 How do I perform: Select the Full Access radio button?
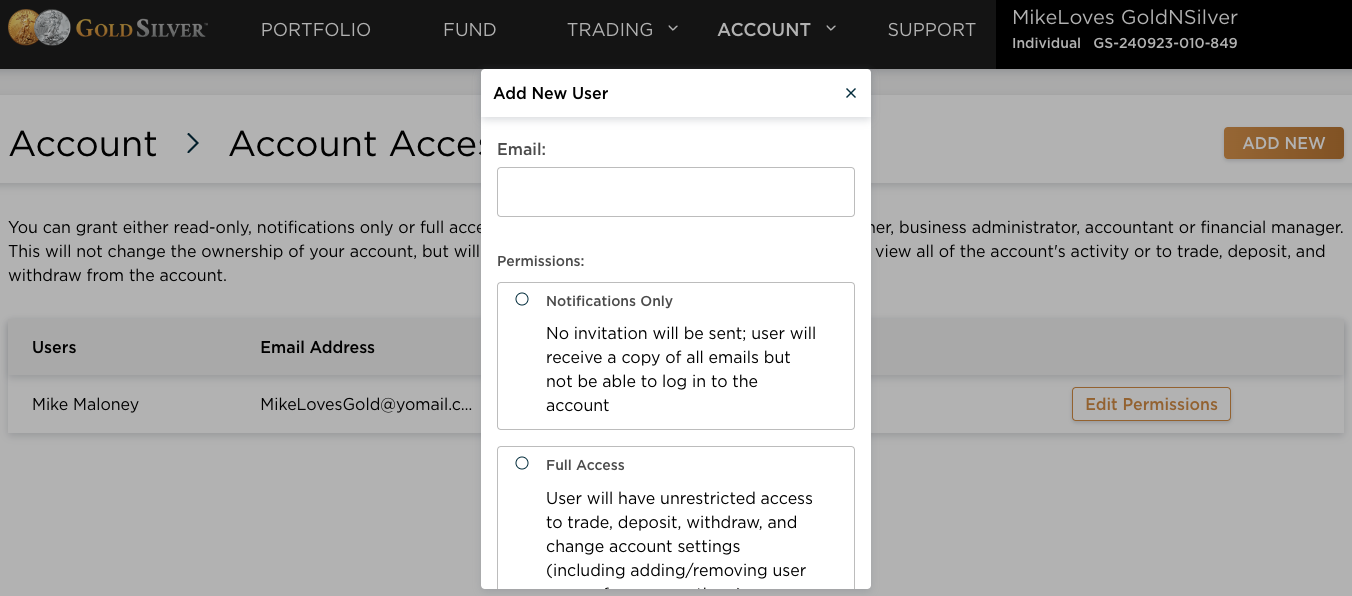coord(522,463)
